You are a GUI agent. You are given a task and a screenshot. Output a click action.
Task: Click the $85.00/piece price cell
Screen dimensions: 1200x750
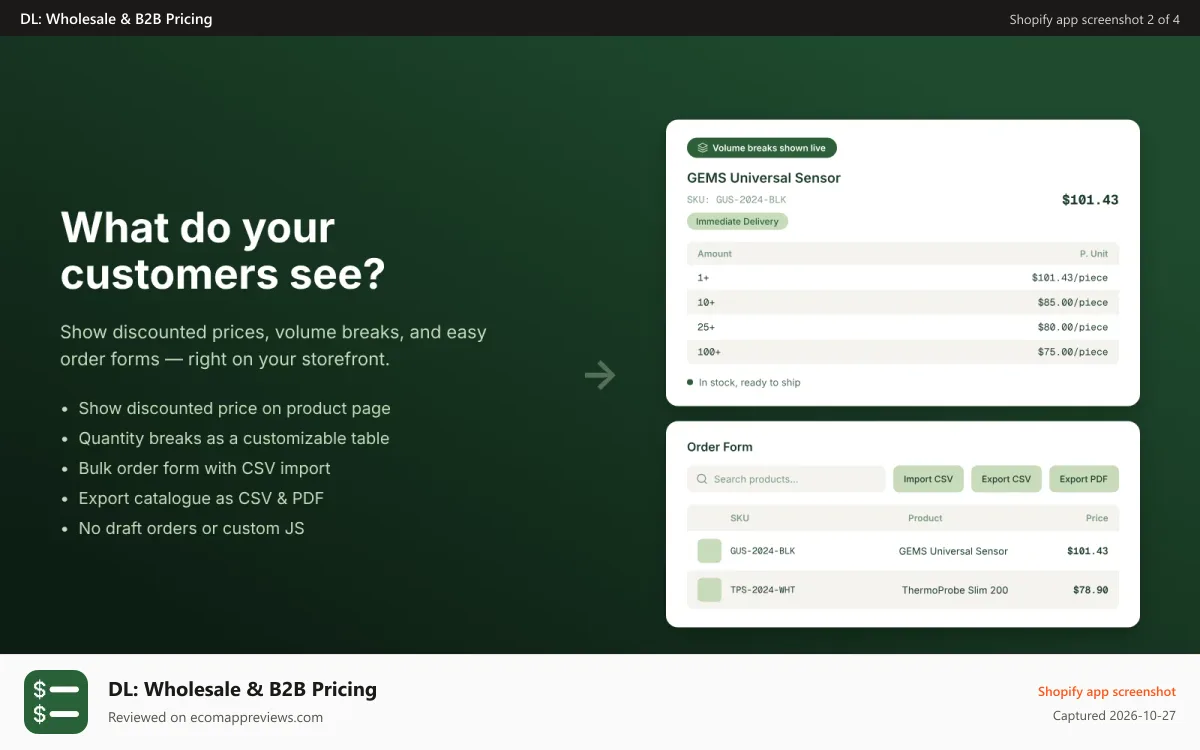tap(1073, 302)
